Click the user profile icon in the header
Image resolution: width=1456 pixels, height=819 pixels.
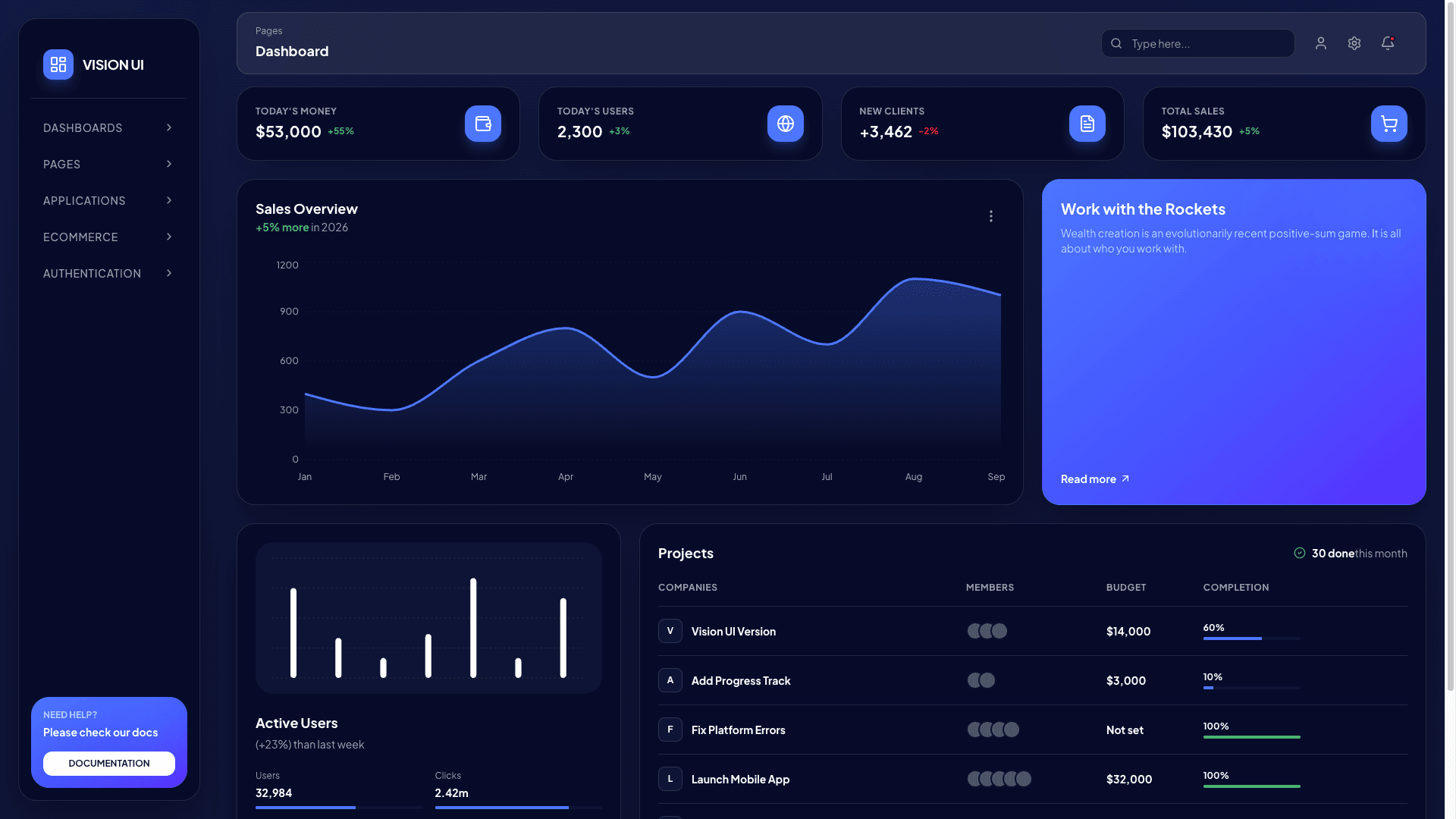tap(1321, 43)
